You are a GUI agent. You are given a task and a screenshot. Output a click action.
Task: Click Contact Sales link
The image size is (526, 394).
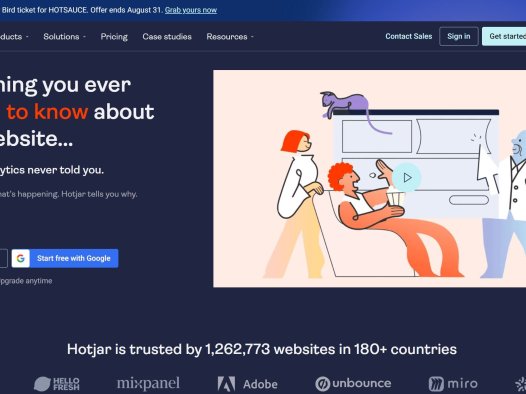pyautogui.click(x=409, y=36)
